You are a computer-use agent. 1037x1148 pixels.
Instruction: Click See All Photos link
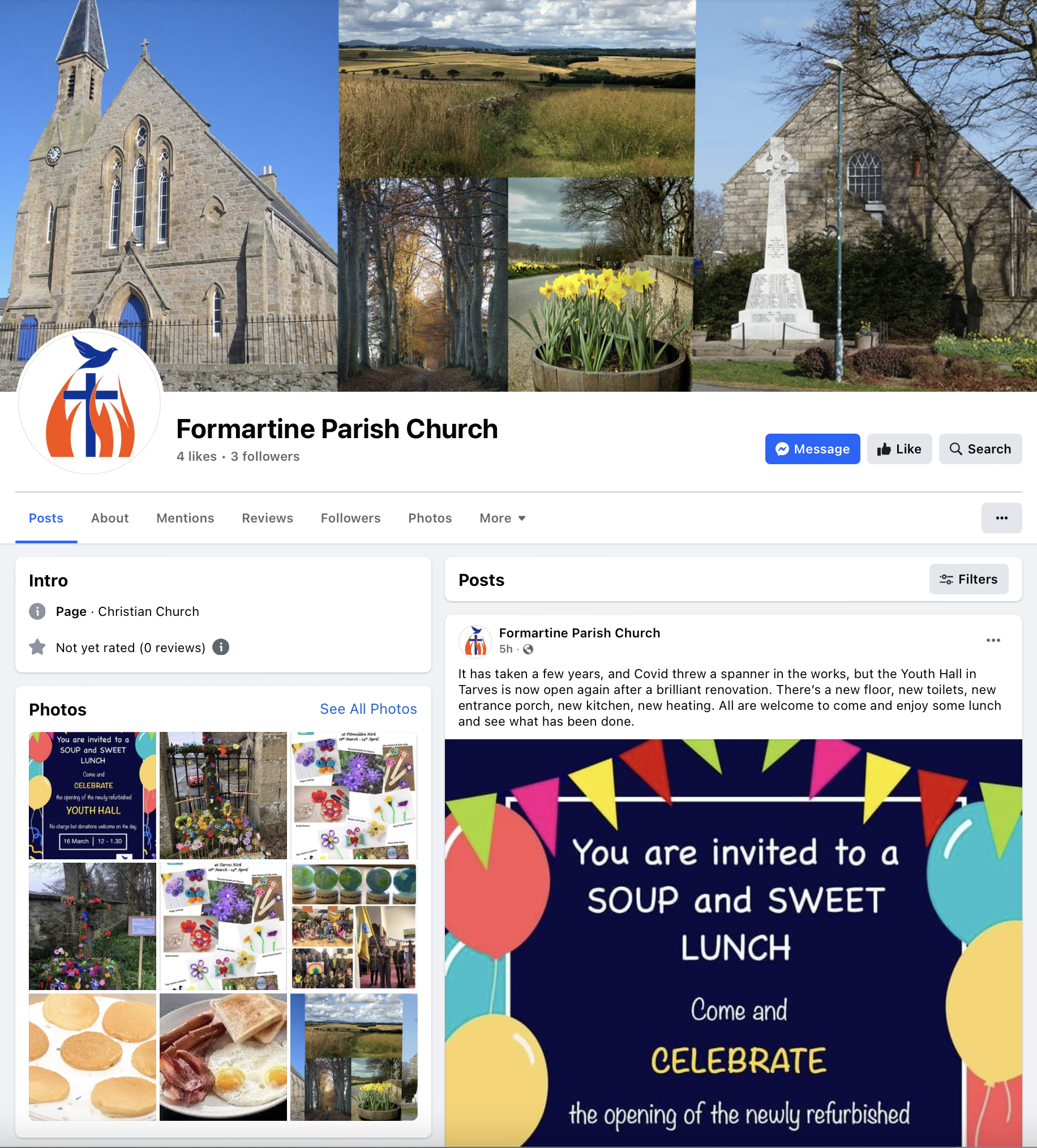[x=368, y=709]
